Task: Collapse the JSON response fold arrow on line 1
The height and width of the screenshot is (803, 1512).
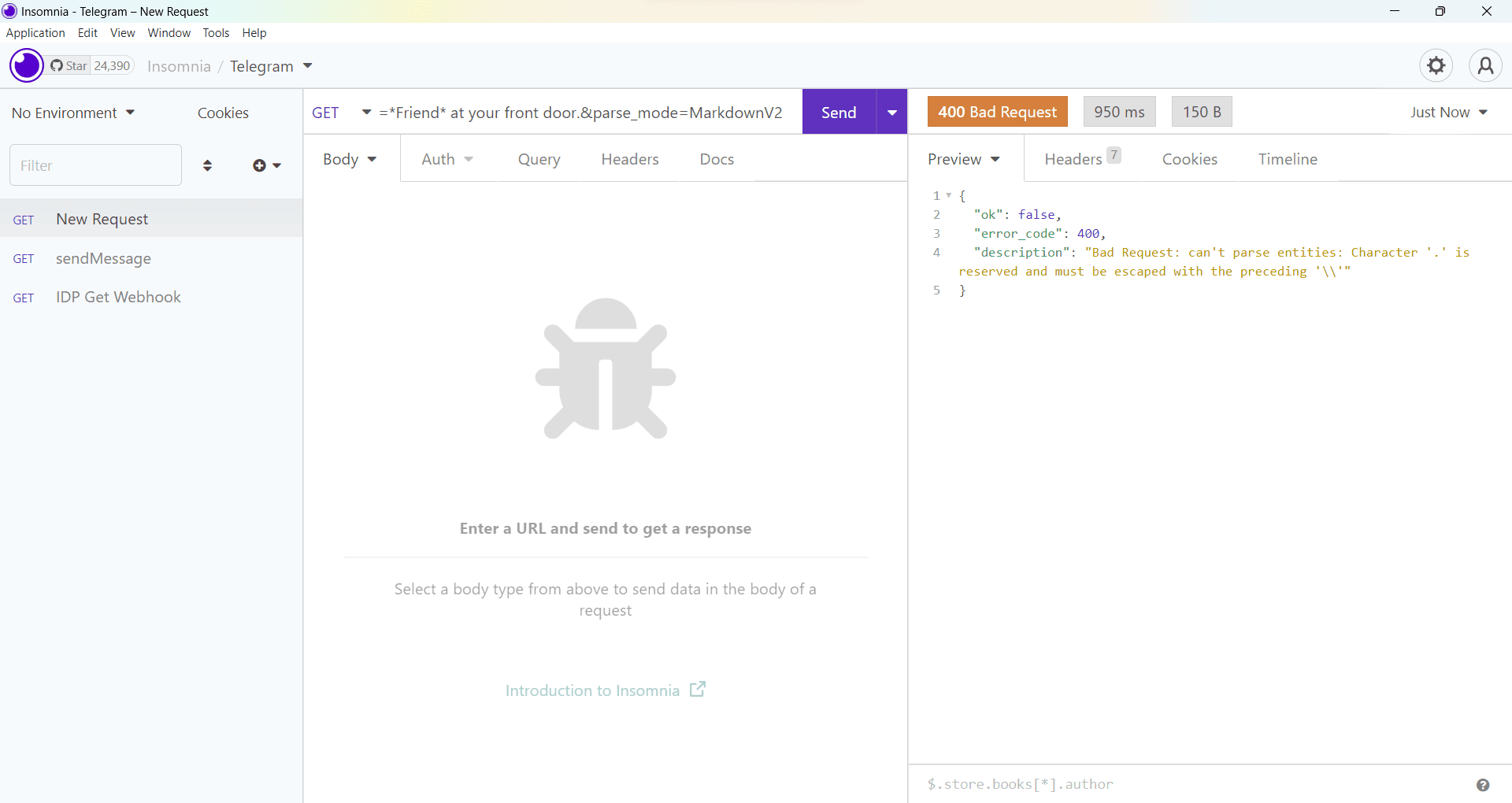Action: pyautogui.click(x=949, y=195)
